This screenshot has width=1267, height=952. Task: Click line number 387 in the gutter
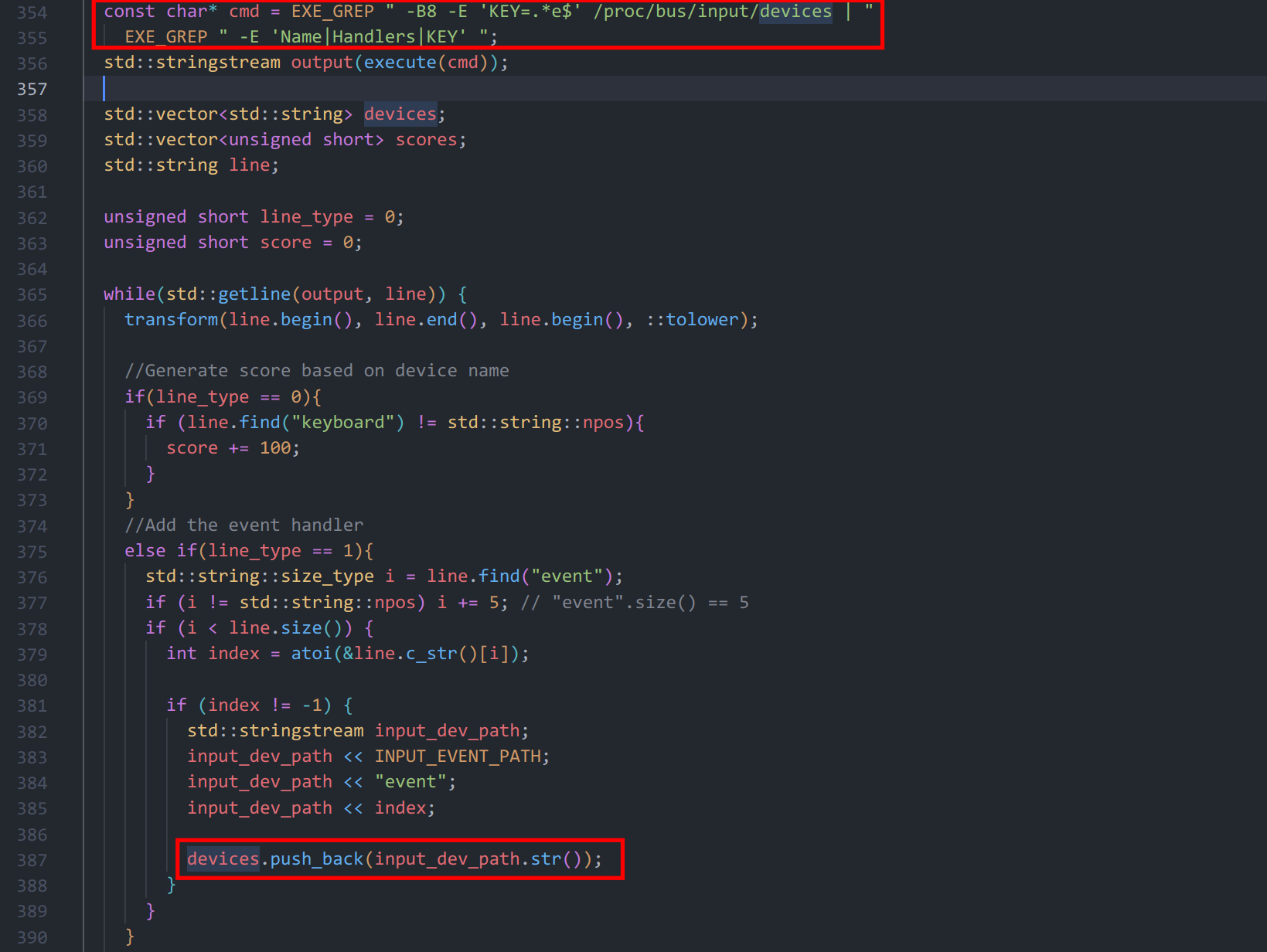[x=32, y=860]
